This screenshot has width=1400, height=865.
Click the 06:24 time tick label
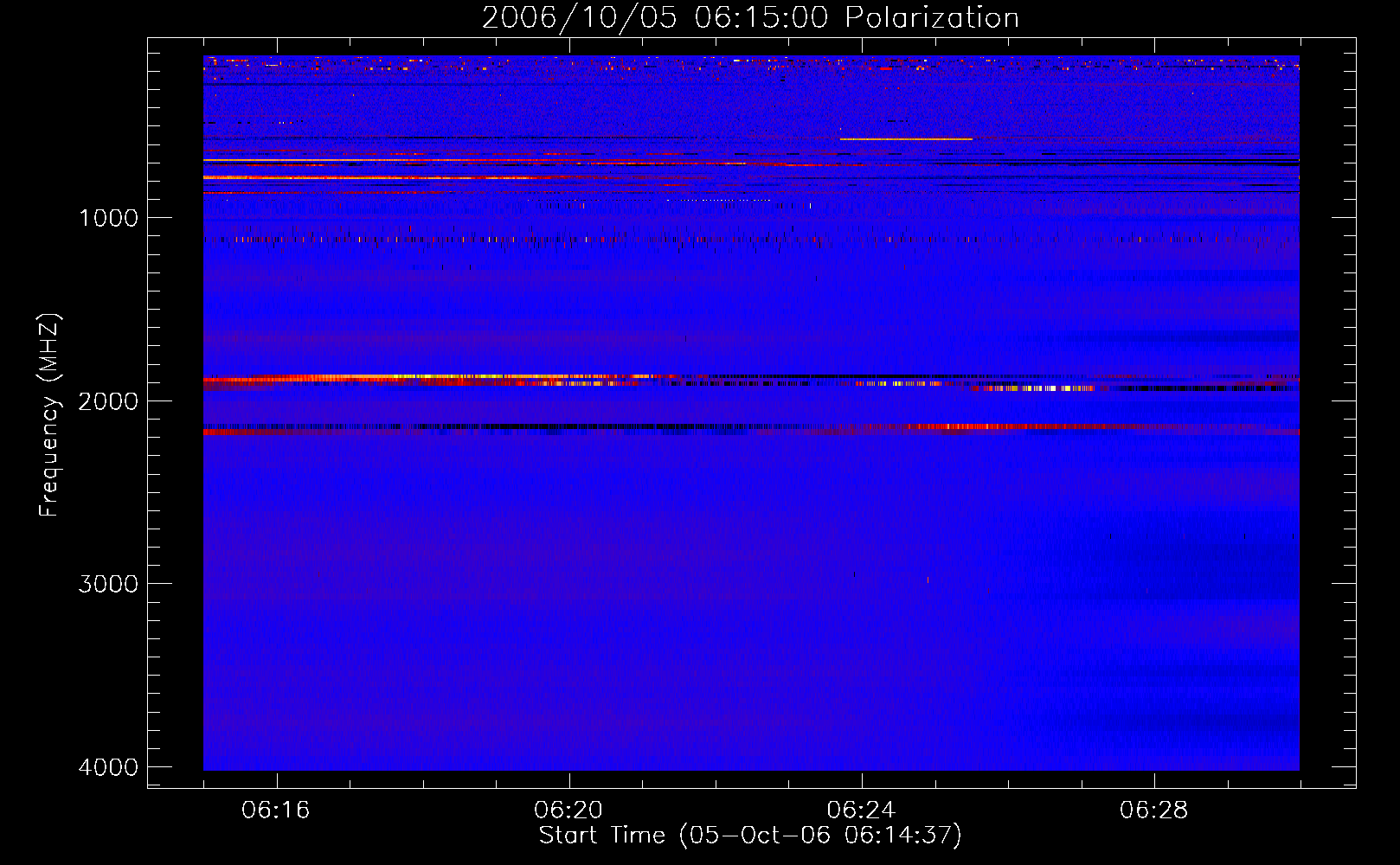[x=861, y=811]
